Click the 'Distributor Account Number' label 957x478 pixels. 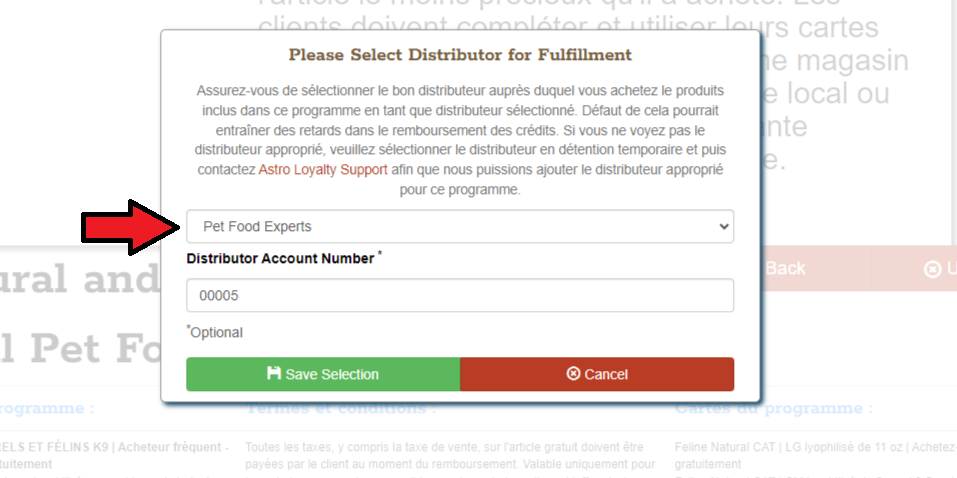(280, 259)
